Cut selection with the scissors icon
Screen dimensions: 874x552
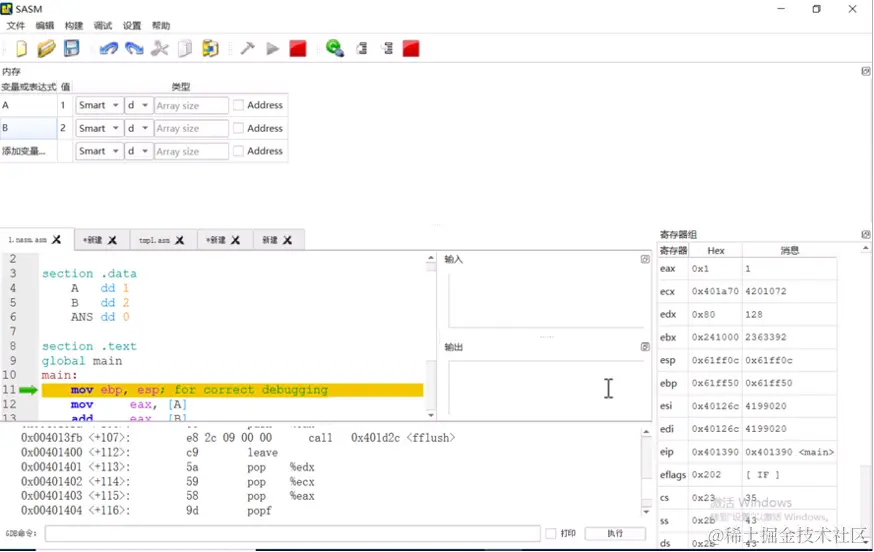point(159,49)
